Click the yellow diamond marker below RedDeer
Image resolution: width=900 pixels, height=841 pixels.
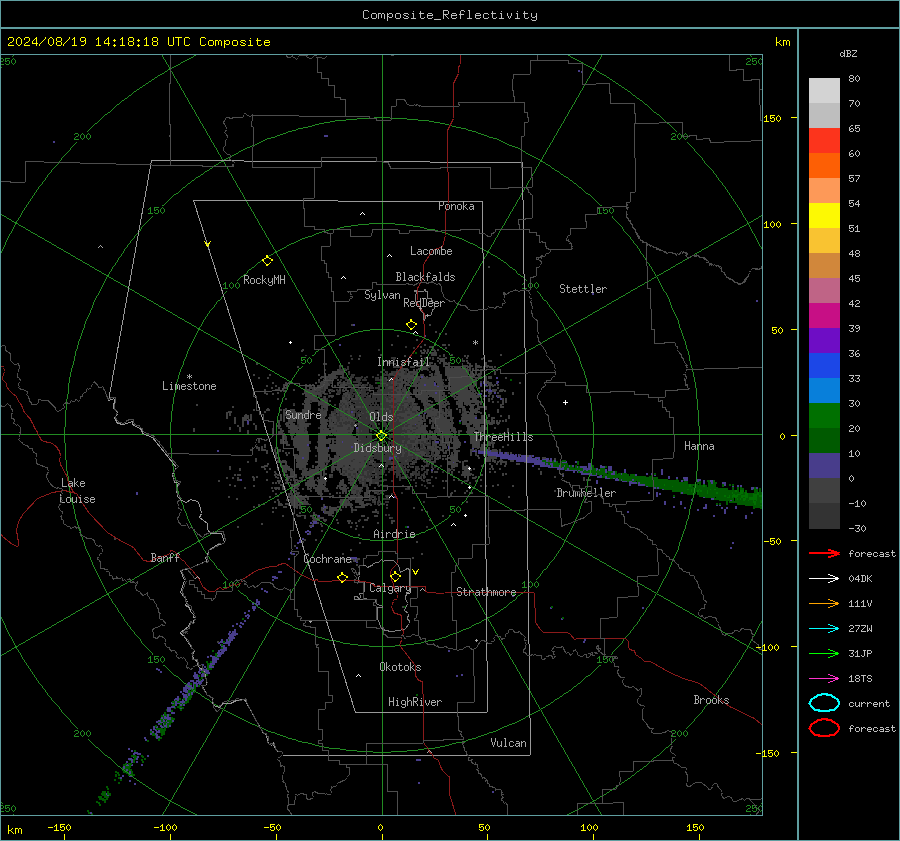pyautogui.click(x=411, y=325)
